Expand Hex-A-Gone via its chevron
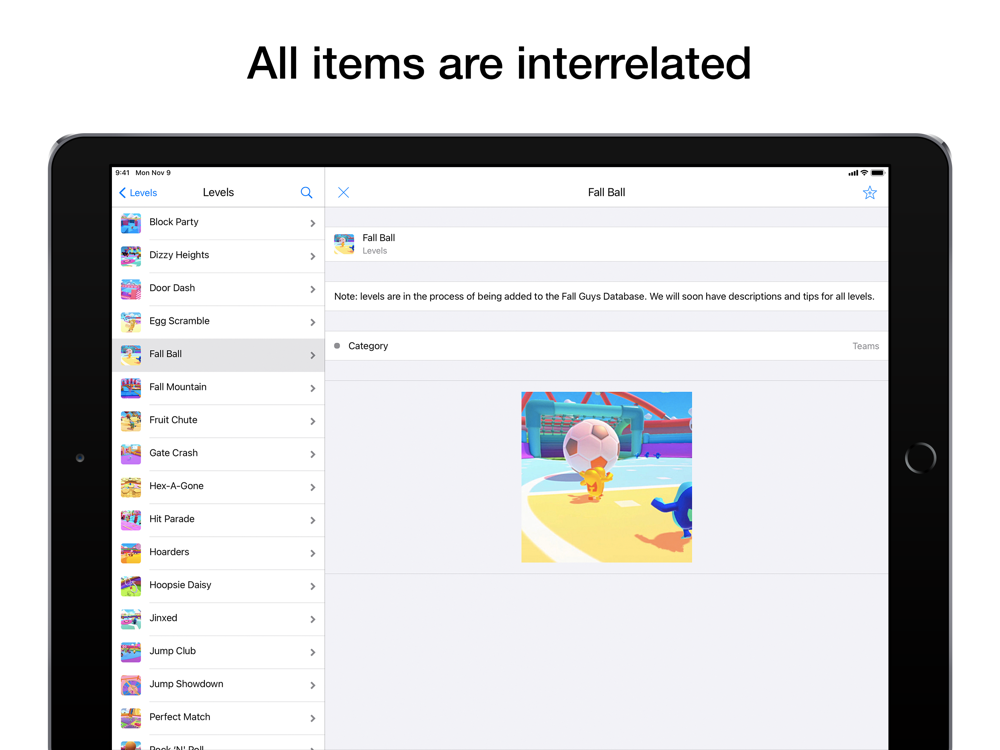1000x750 pixels. pos(312,487)
